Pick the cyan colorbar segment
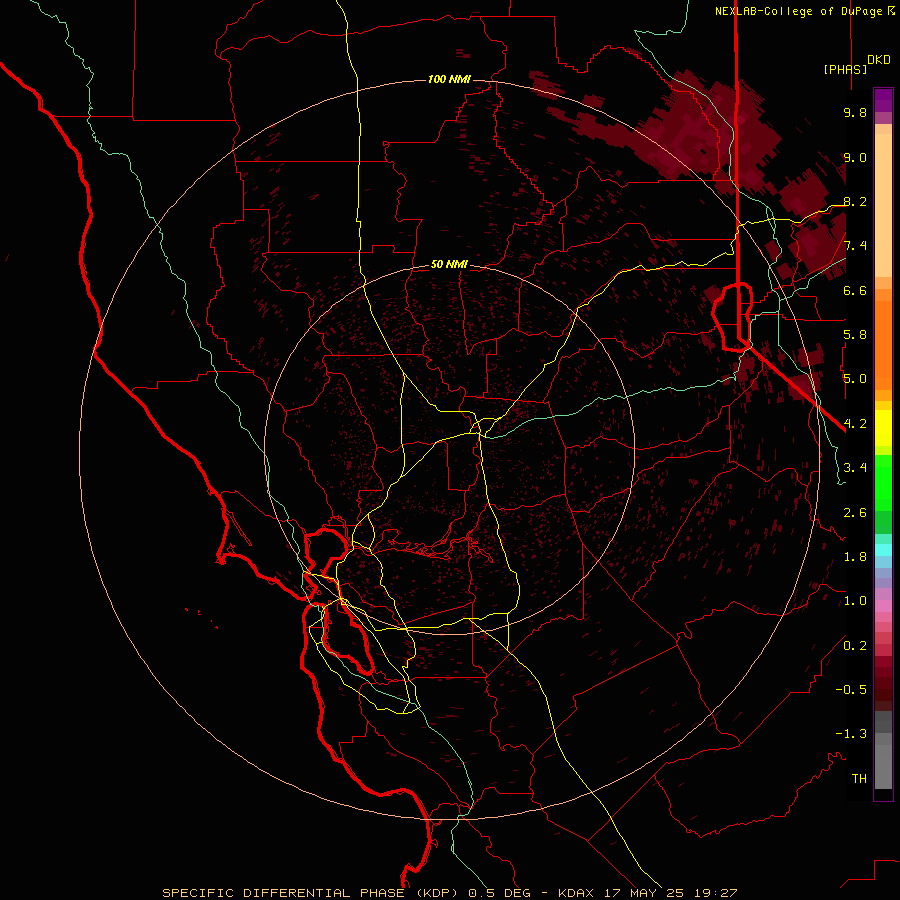 [x=883, y=550]
